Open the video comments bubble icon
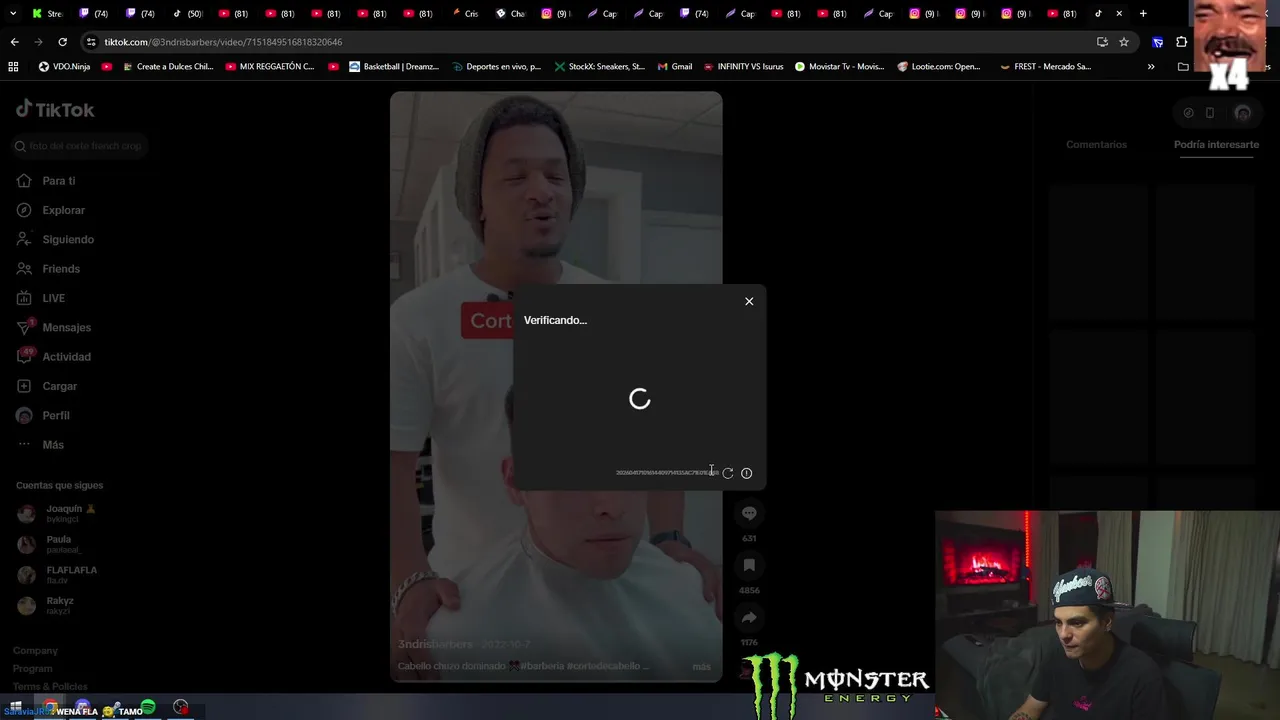Viewport: 1280px width, 720px height. coord(749,513)
